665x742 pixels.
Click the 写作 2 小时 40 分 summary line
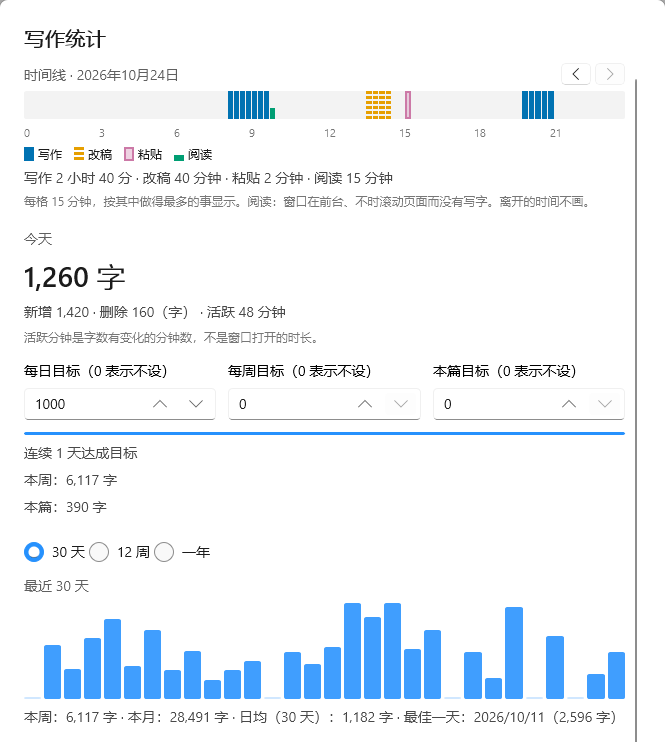click(x=208, y=178)
